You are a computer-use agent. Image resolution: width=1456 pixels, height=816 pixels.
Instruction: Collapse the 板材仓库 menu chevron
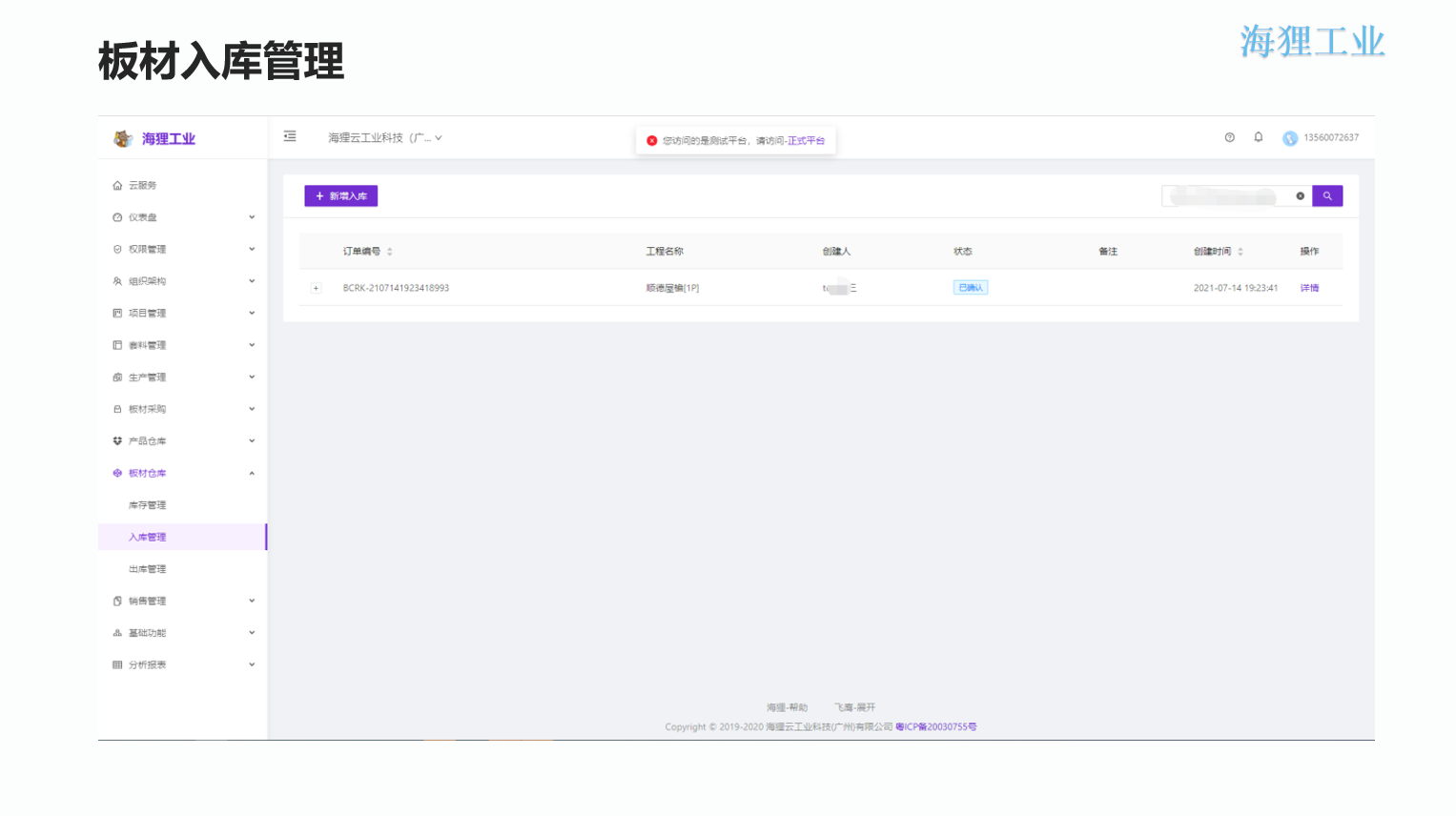point(252,473)
